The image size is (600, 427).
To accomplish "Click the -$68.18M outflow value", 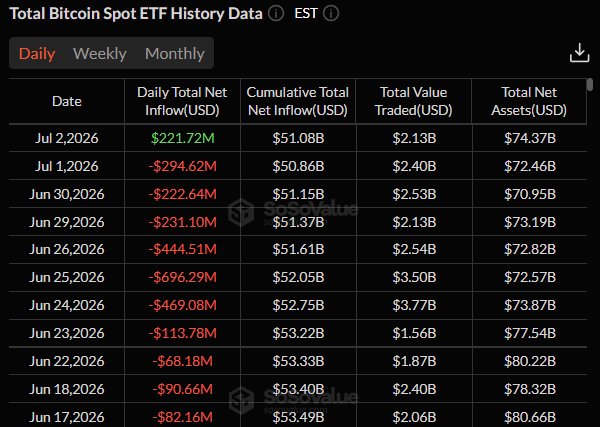I will (x=183, y=361).
